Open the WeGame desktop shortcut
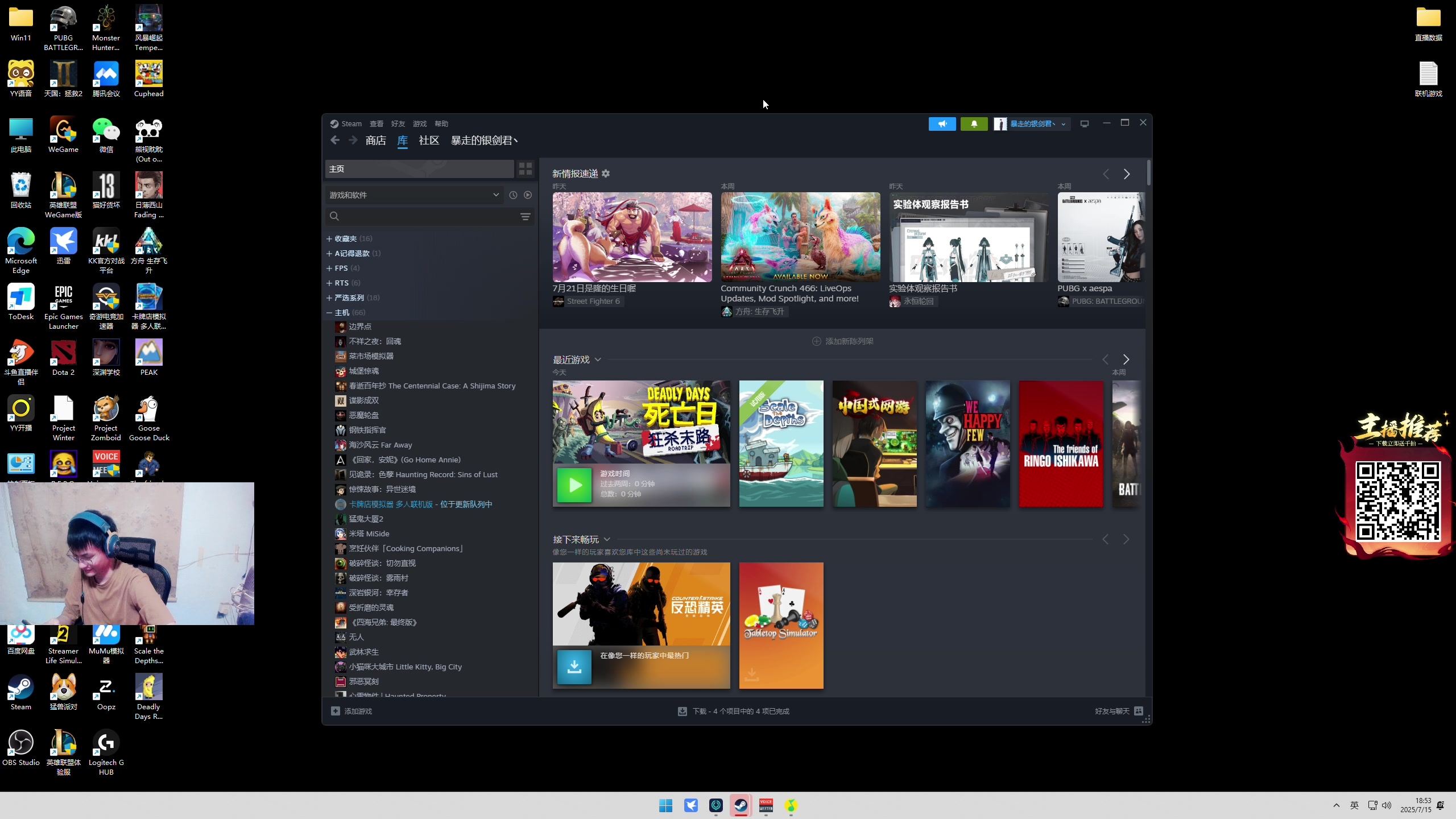This screenshot has height=819, width=1456. (63, 135)
